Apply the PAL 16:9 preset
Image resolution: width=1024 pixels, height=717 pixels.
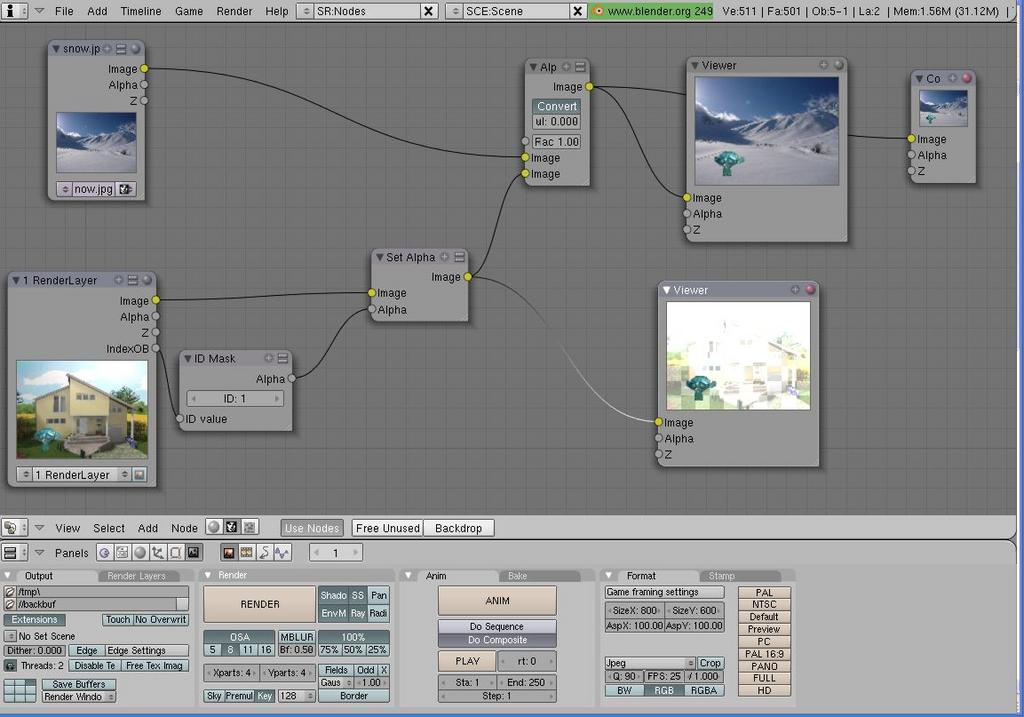pos(764,654)
